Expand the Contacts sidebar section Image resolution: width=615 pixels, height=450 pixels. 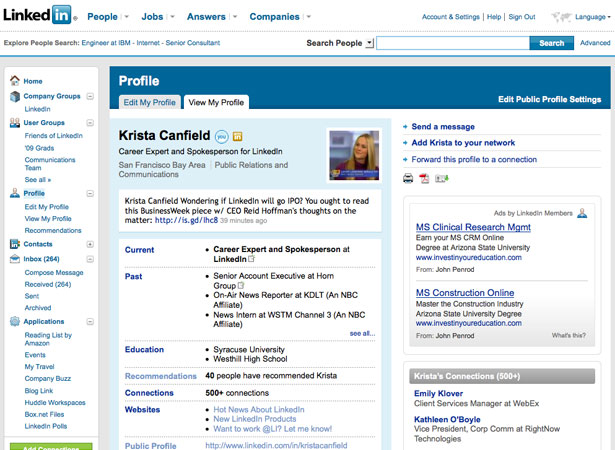point(90,244)
